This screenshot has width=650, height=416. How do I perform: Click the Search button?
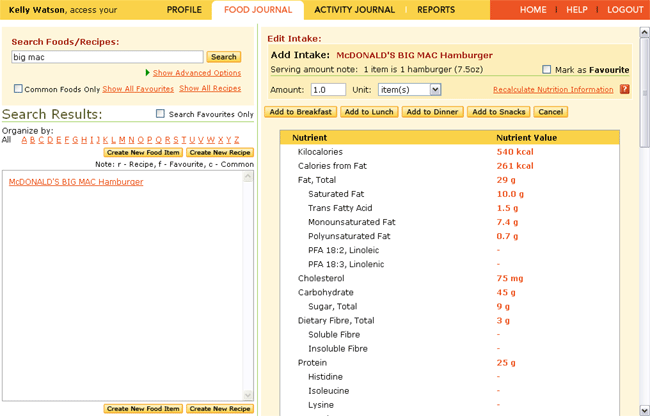pyautogui.click(x=224, y=57)
